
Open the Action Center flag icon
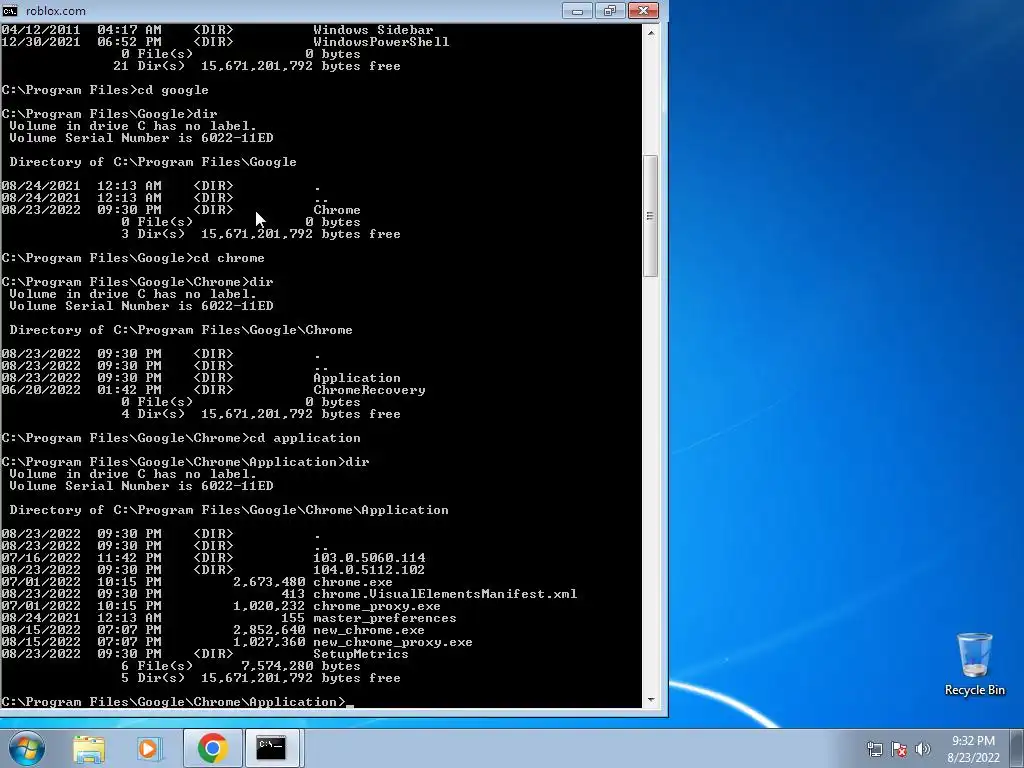click(x=899, y=749)
